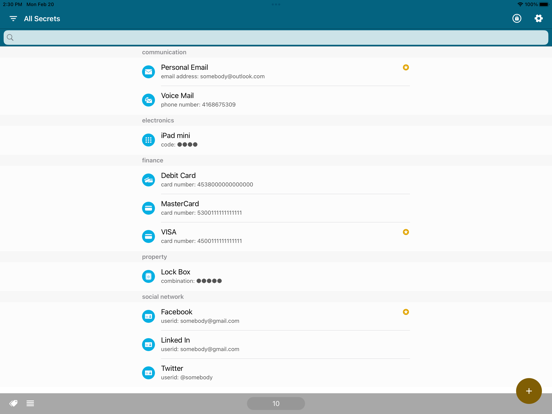Open the filter menu icon
The image size is (552, 414).
[x=13, y=19]
